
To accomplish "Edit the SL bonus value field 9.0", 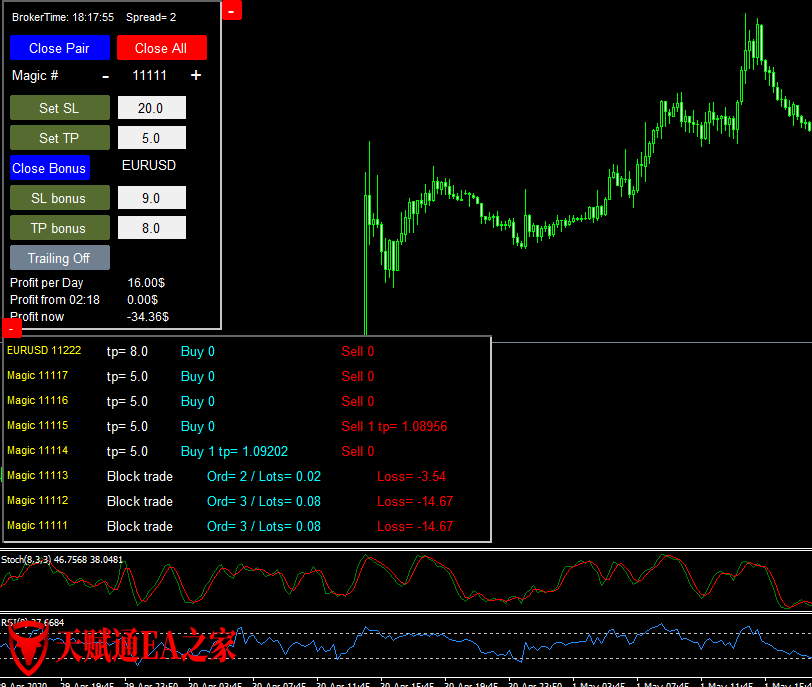I will (151, 198).
